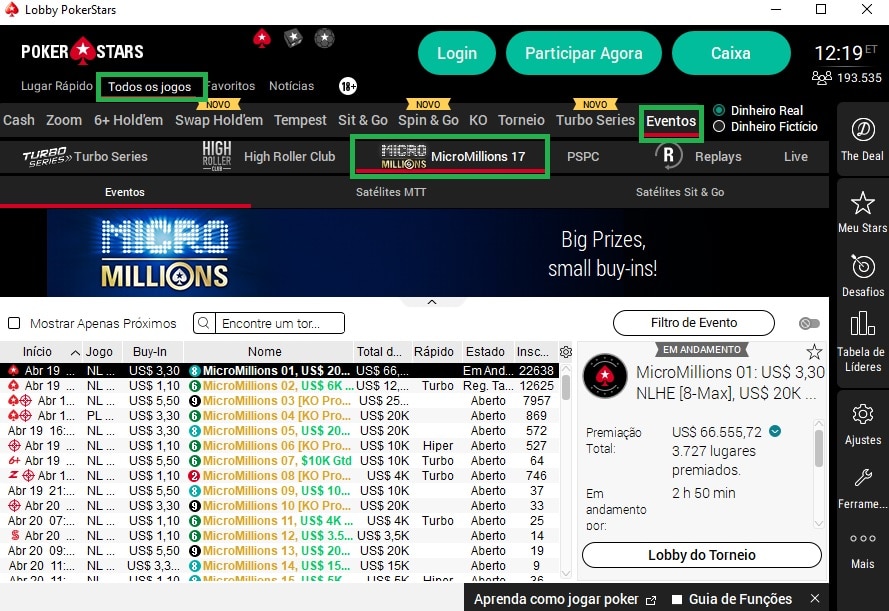This screenshot has width=889, height=611.
Task: Open Notícias tab
Action: (x=291, y=86)
